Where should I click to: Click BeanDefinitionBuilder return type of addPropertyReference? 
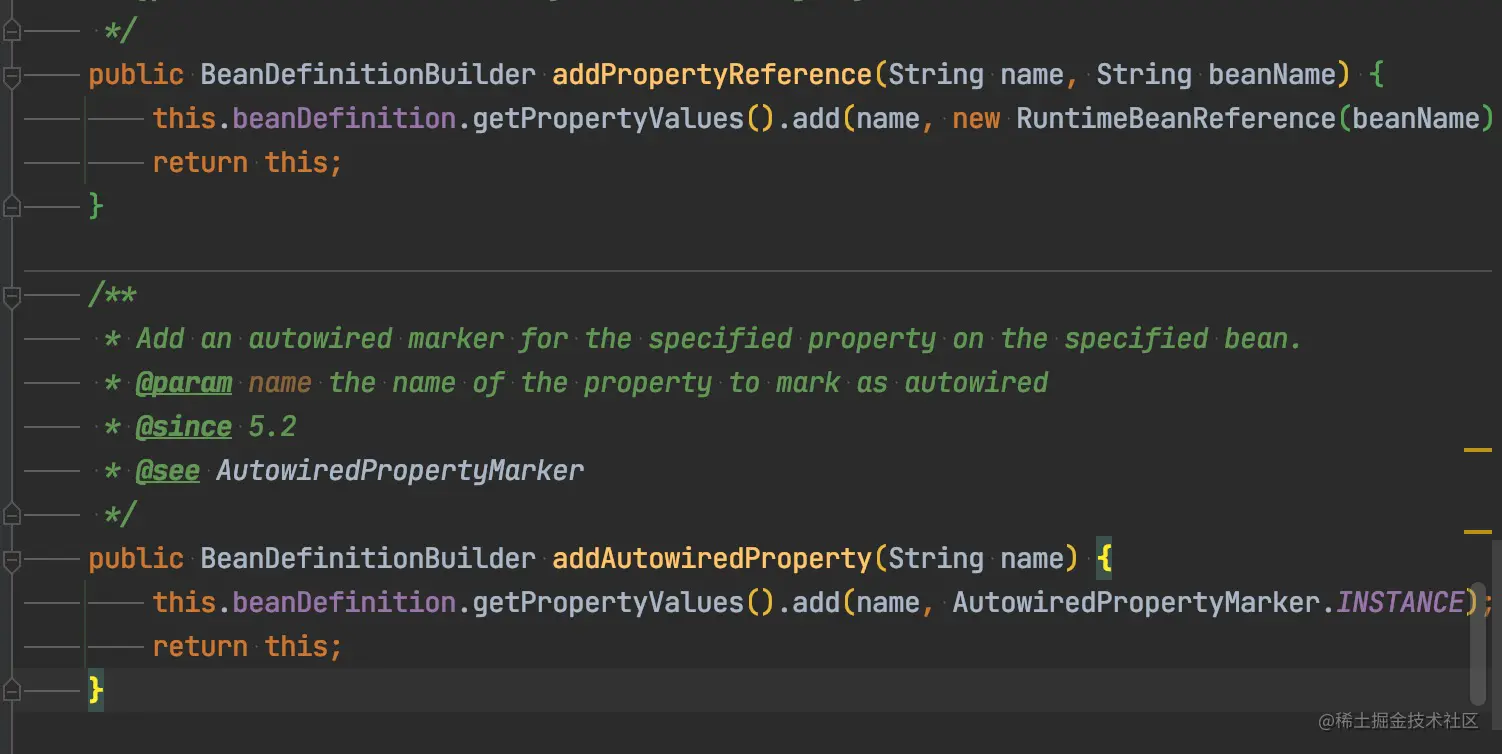tap(368, 75)
